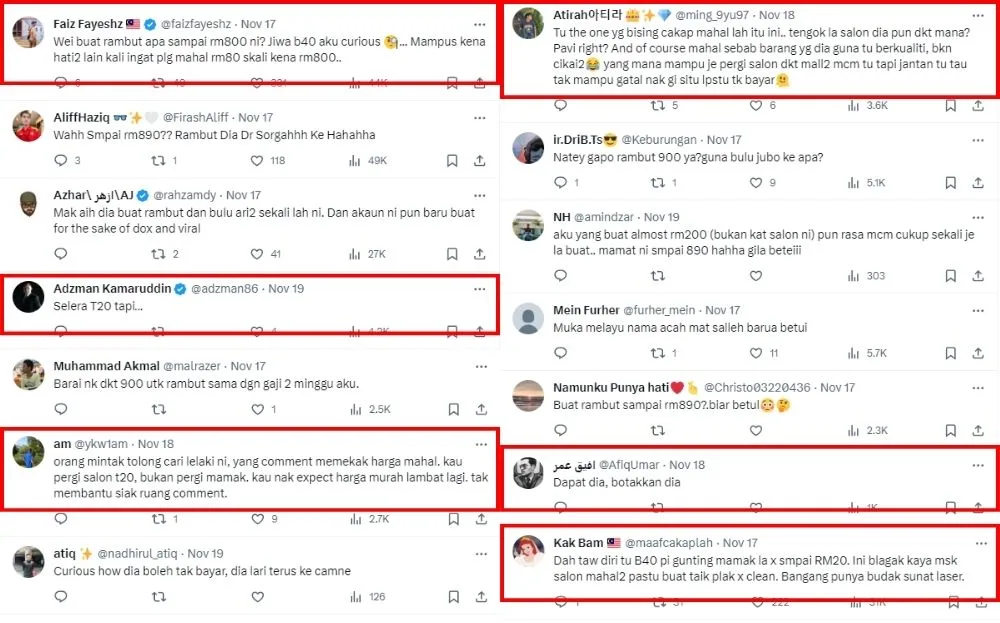The height and width of the screenshot is (623, 1000).
Task: Like Atirah's tweet about the salon
Action: [758, 105]
